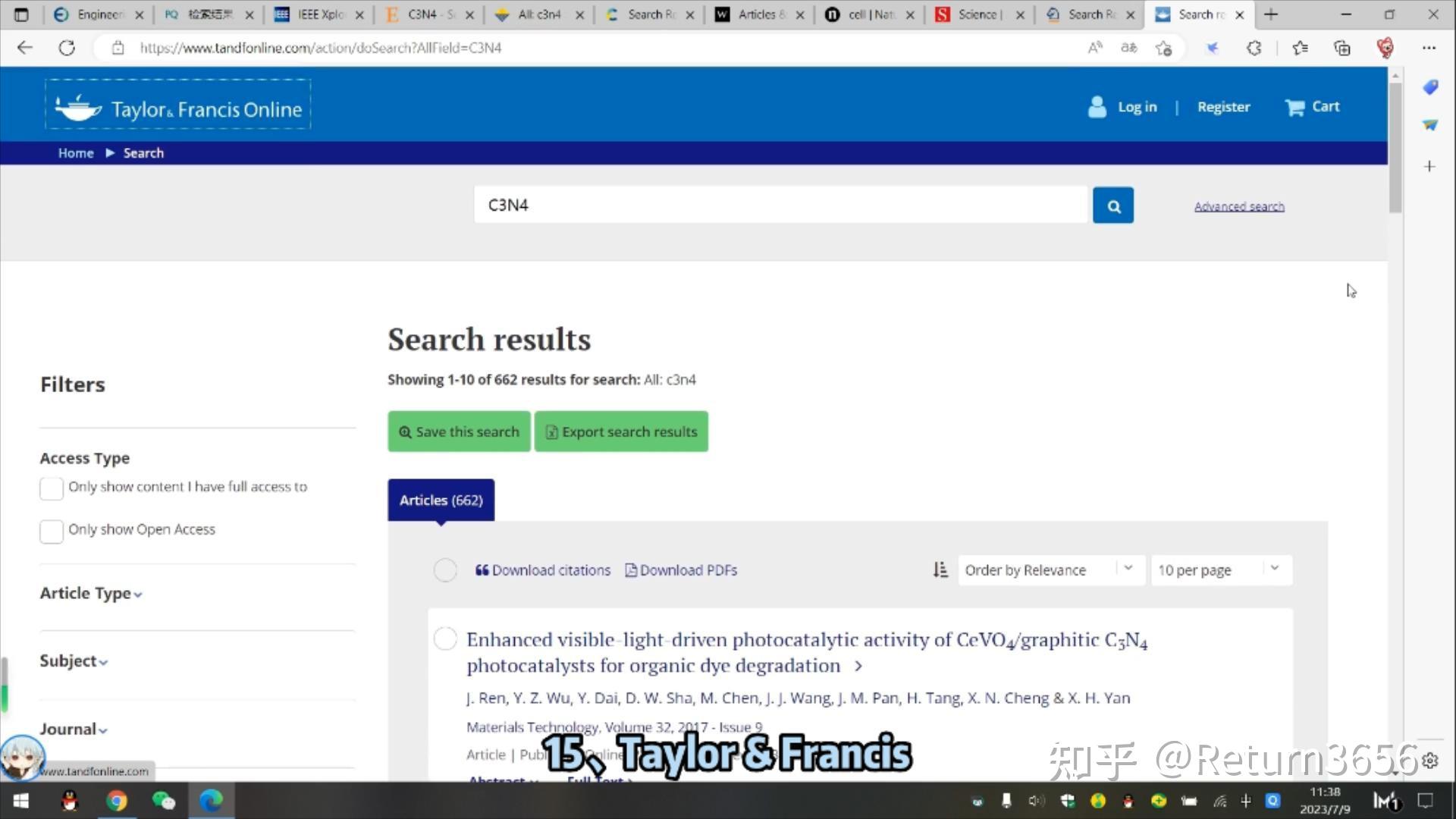The image size is (1456, 819).
Task: Reload the page with refresh icon
Action: 67,48
